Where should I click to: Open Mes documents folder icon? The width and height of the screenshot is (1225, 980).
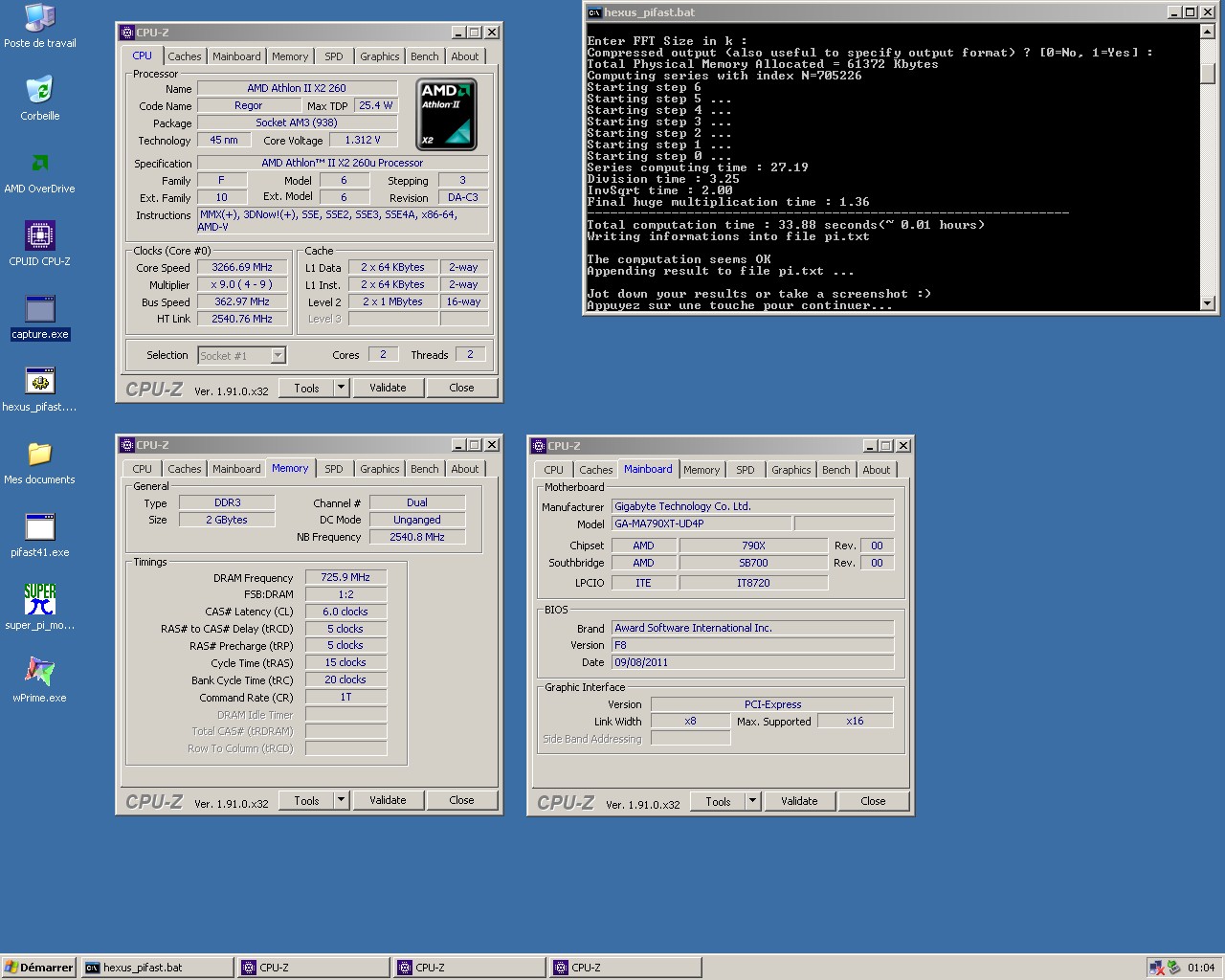click(x=39, y=461)
